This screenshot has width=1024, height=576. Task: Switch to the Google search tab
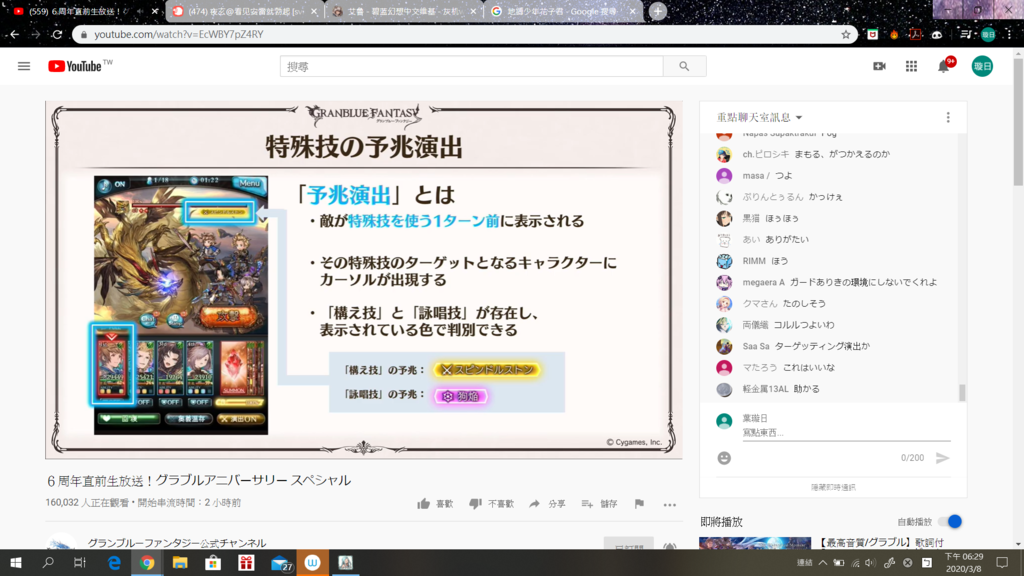pyautogui.click(x=563, y=11)
